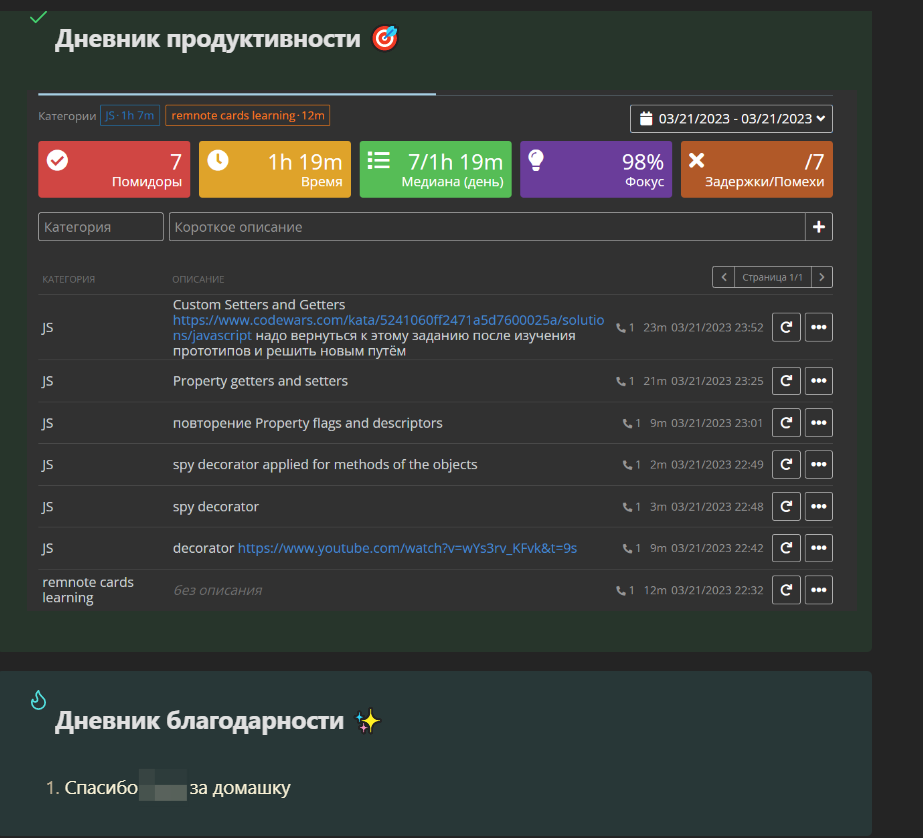923x838 pixels.
Task: Toggle the JS 1h 7m category filter
Action: pos(130,116)
